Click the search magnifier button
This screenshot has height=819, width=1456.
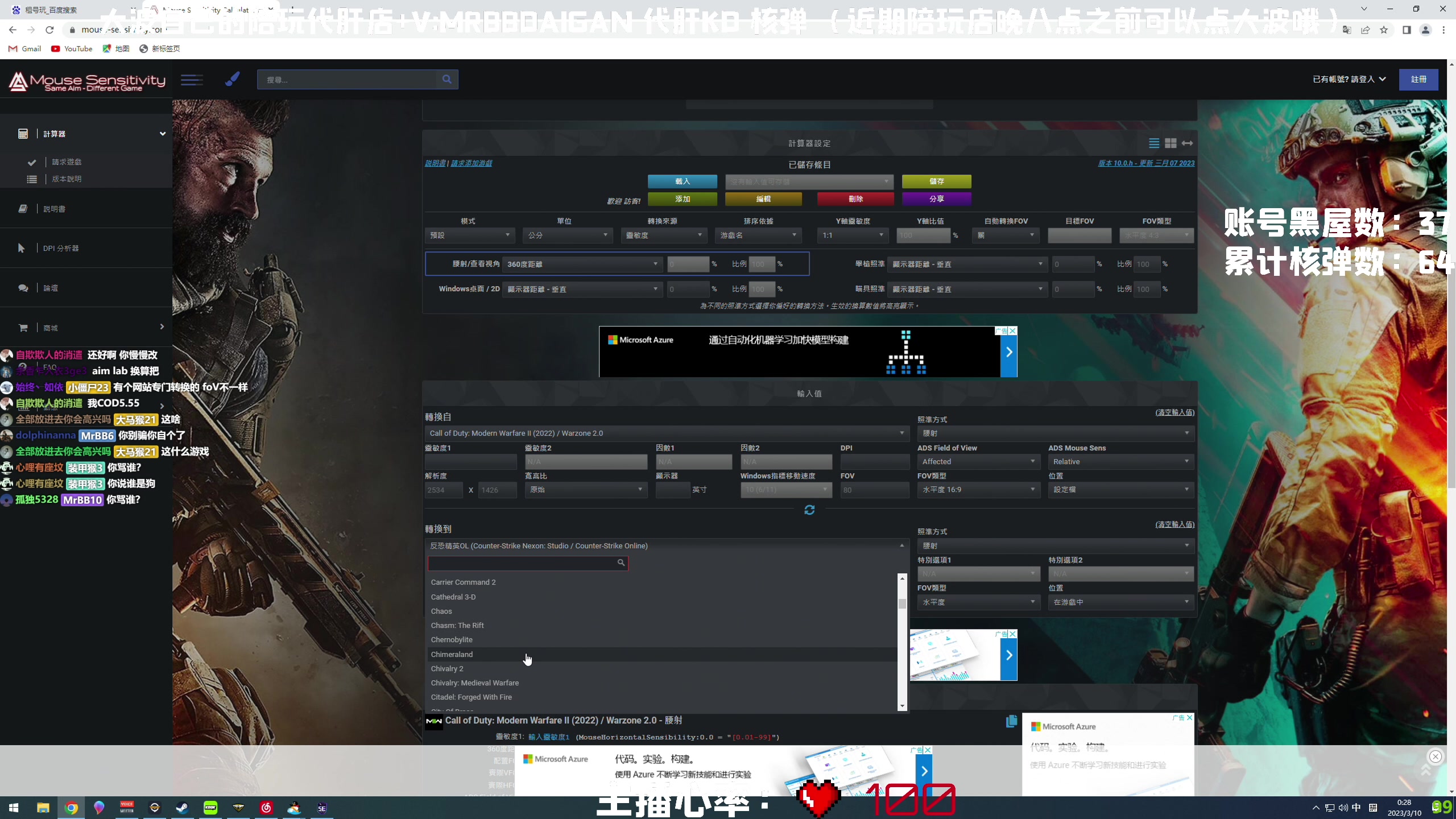447,80
